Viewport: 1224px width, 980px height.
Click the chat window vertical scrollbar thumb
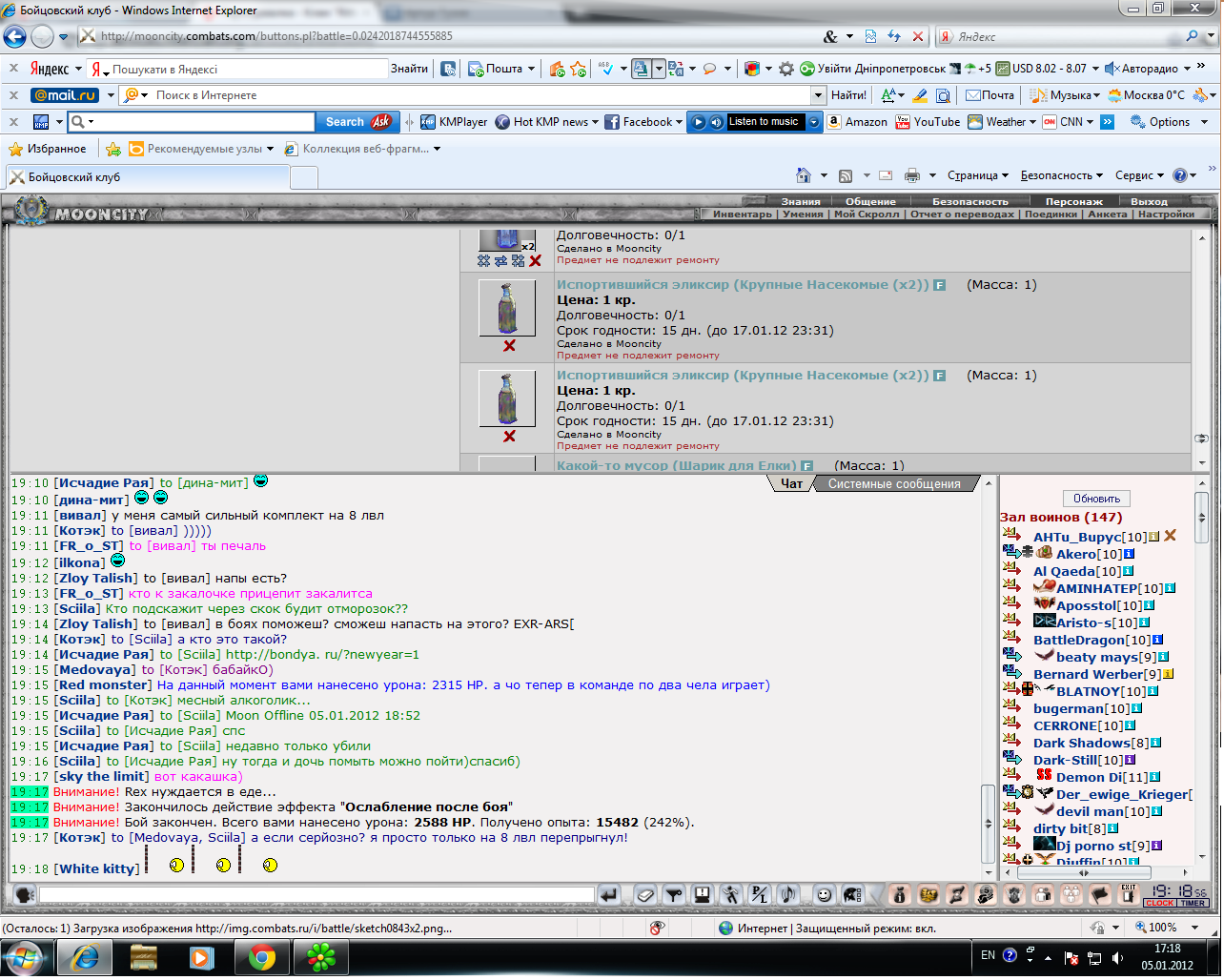point(989,822)
